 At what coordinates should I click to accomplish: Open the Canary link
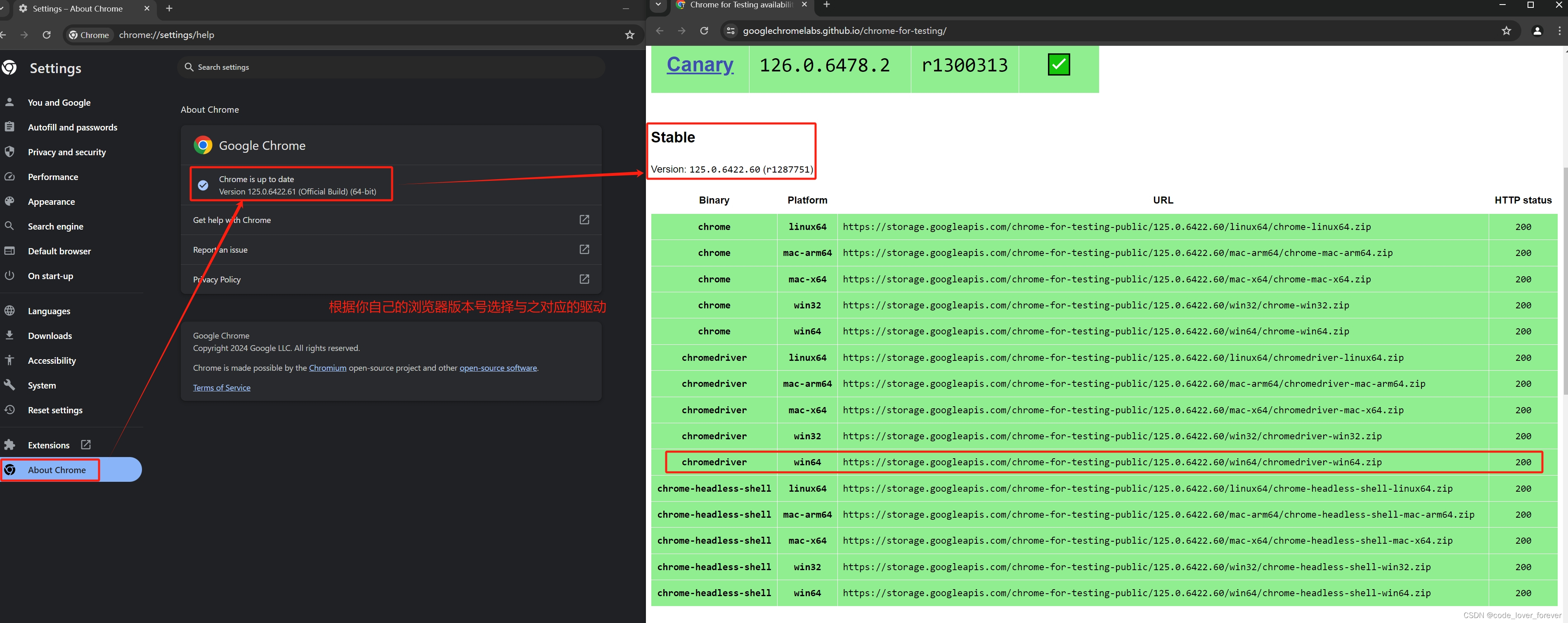point(700,64)
